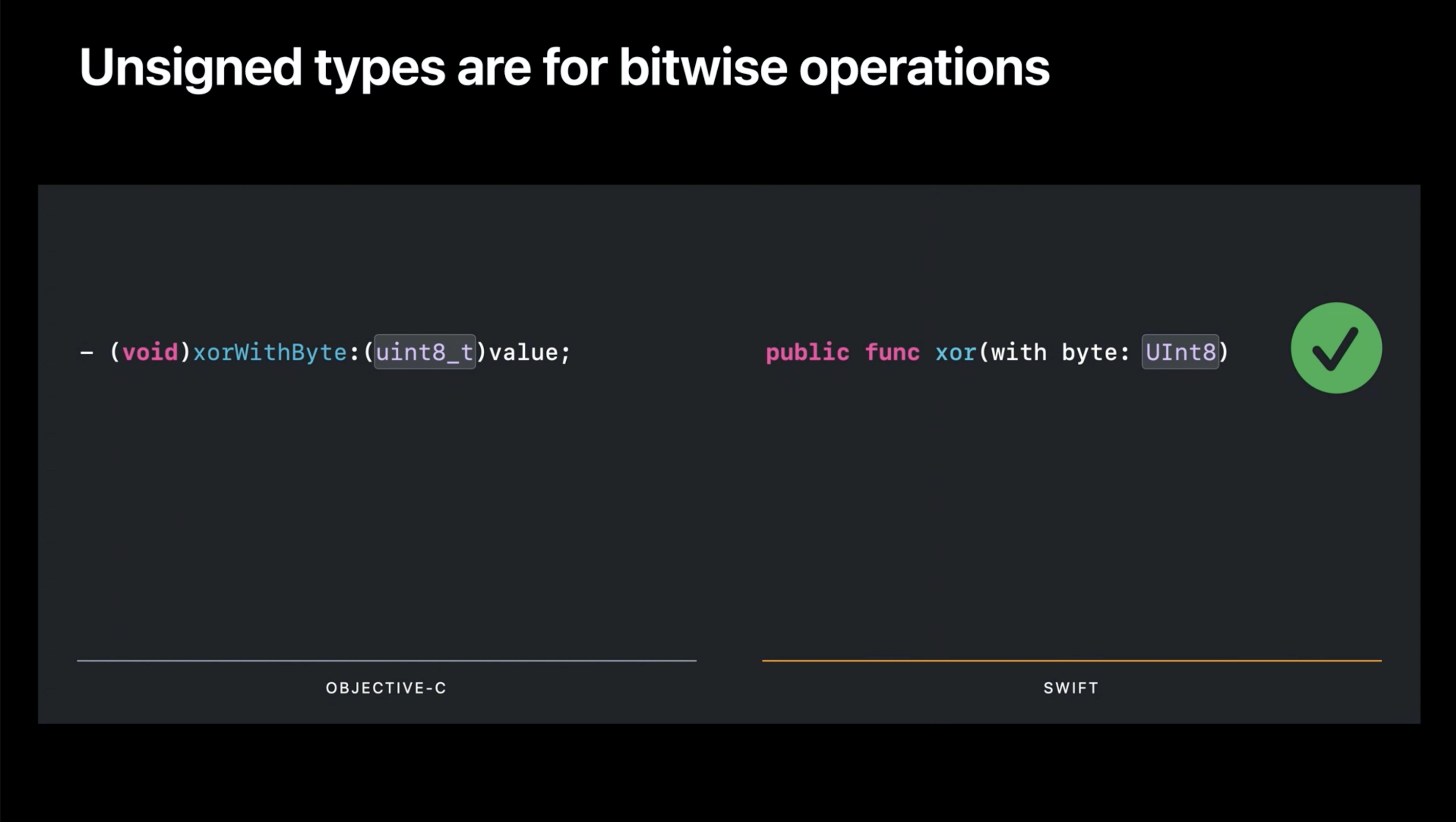Click the 'with byte:' parameter label

(x=1060, y=353)
